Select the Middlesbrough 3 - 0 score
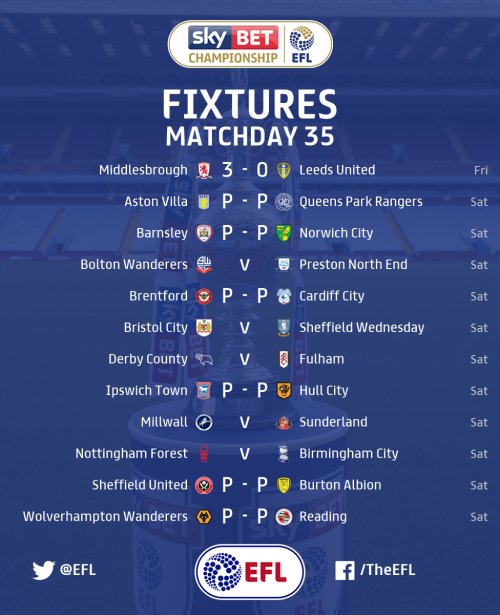Viewport: 500px width, 615px height. click(245, 170)
